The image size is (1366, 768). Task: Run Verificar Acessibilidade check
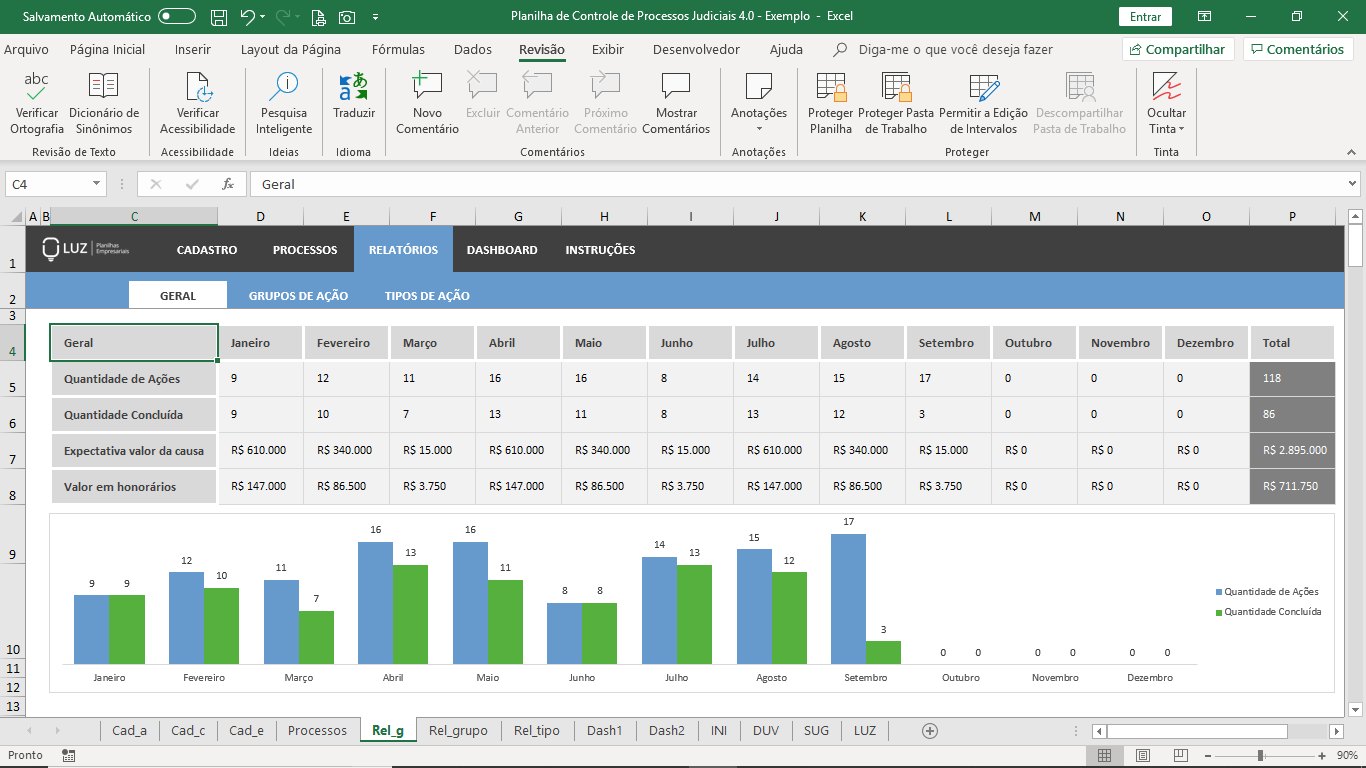click(x=198, y=87)
